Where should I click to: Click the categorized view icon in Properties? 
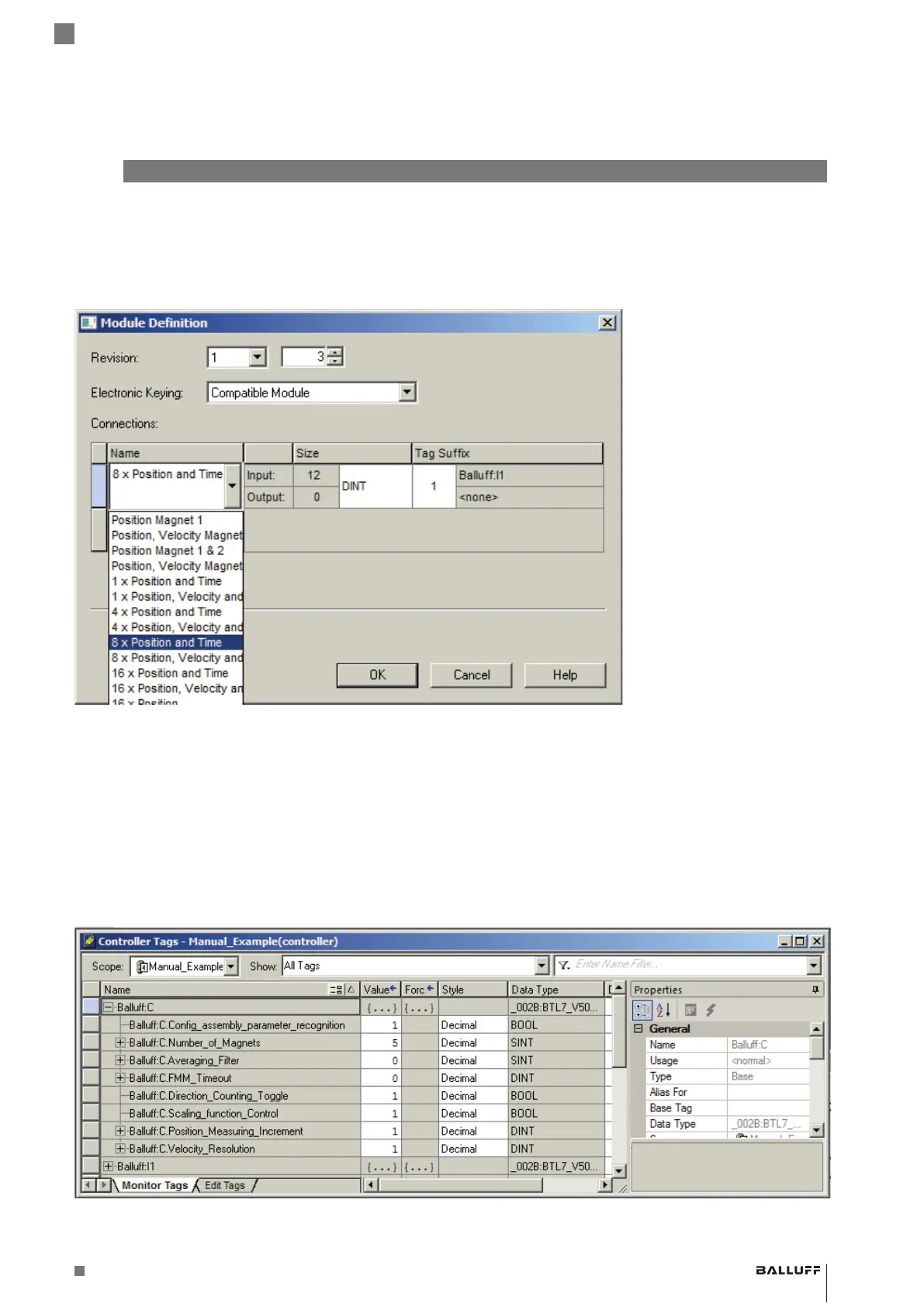(x=642, y=1010)
